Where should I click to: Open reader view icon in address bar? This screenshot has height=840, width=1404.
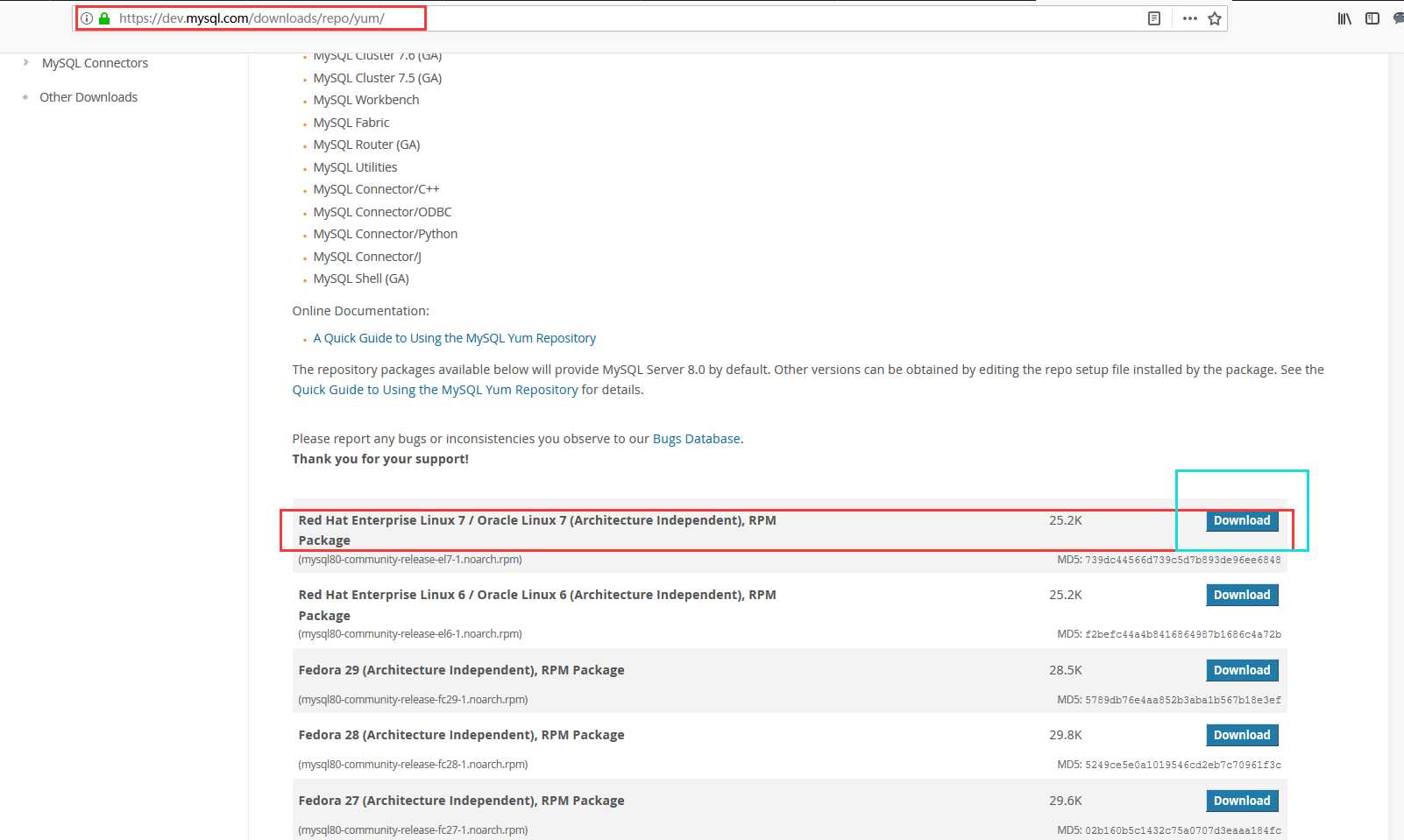point(1154,18)
